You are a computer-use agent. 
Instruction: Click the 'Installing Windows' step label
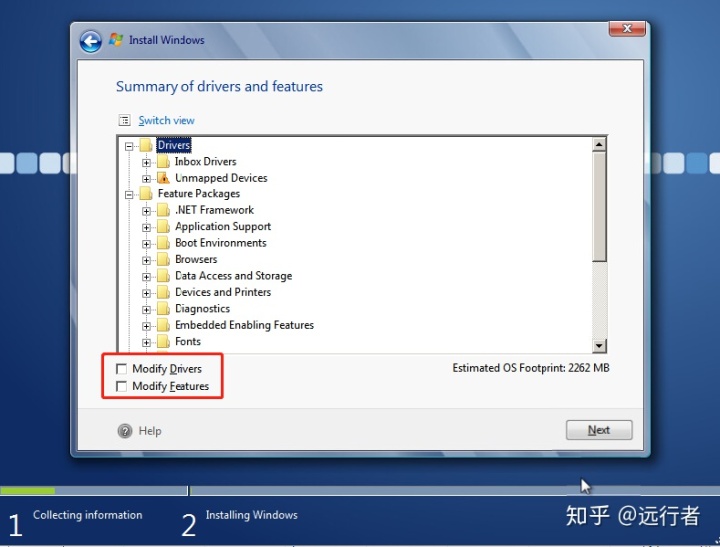pyautogui.click(x=252, y=515)
